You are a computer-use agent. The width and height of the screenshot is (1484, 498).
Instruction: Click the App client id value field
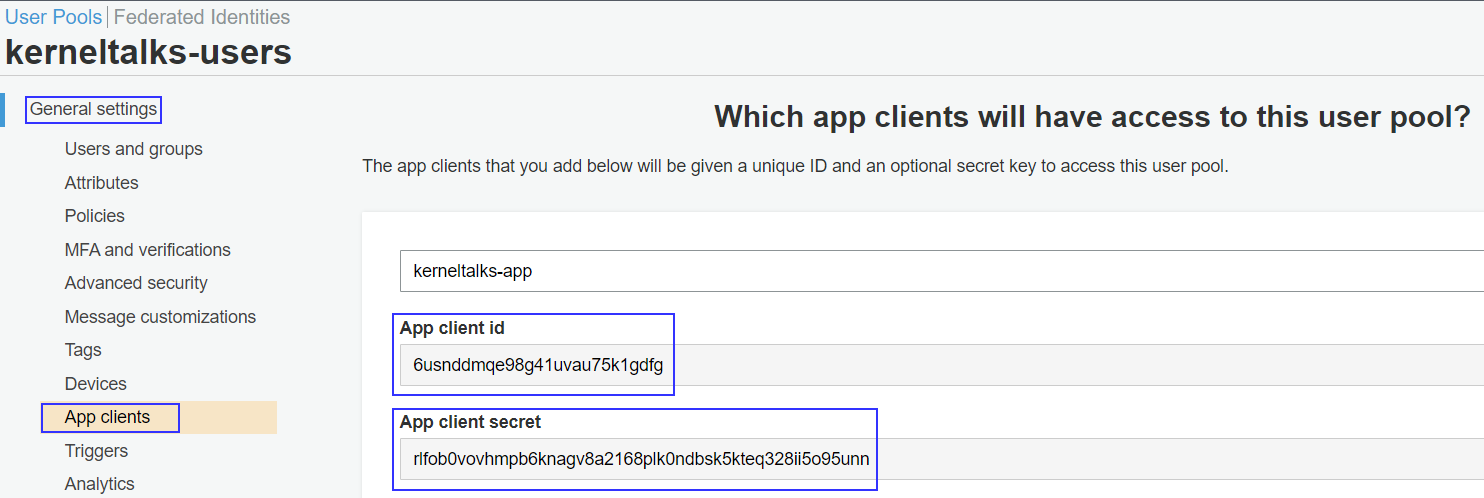pyautogui.click(x=941, y=365)
